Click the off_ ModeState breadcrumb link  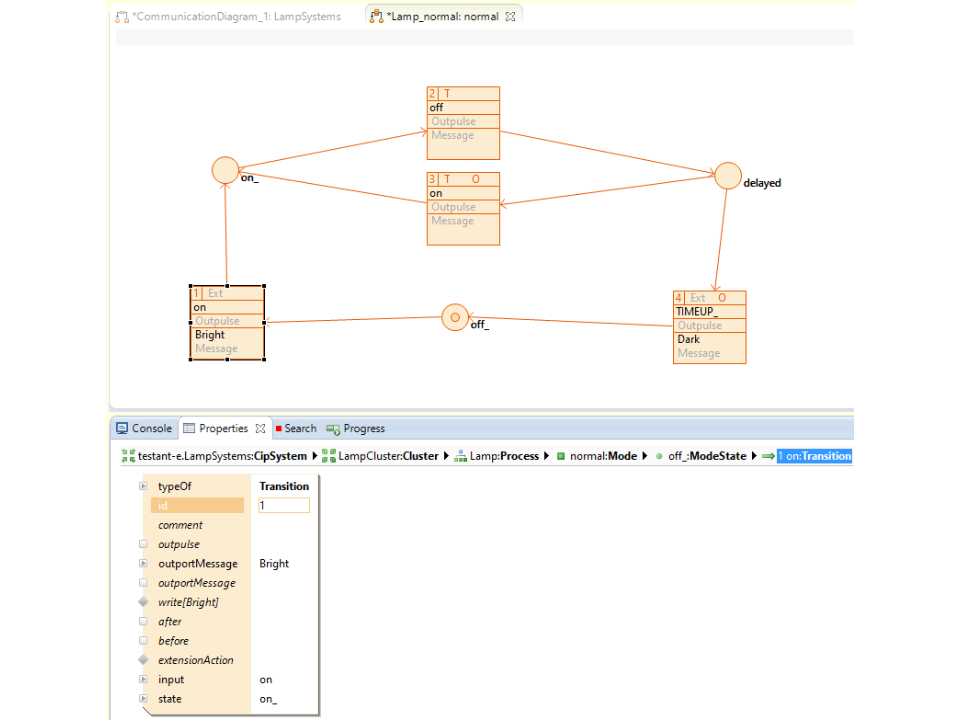(x=707, y=457)
